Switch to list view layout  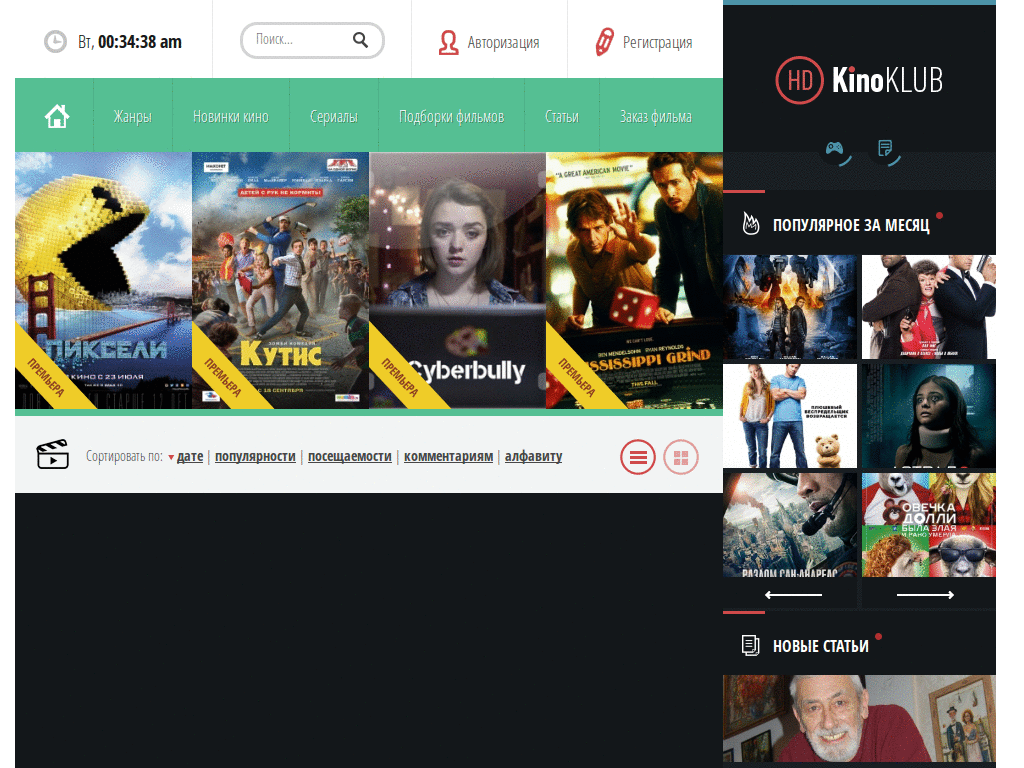click(638, 457)
